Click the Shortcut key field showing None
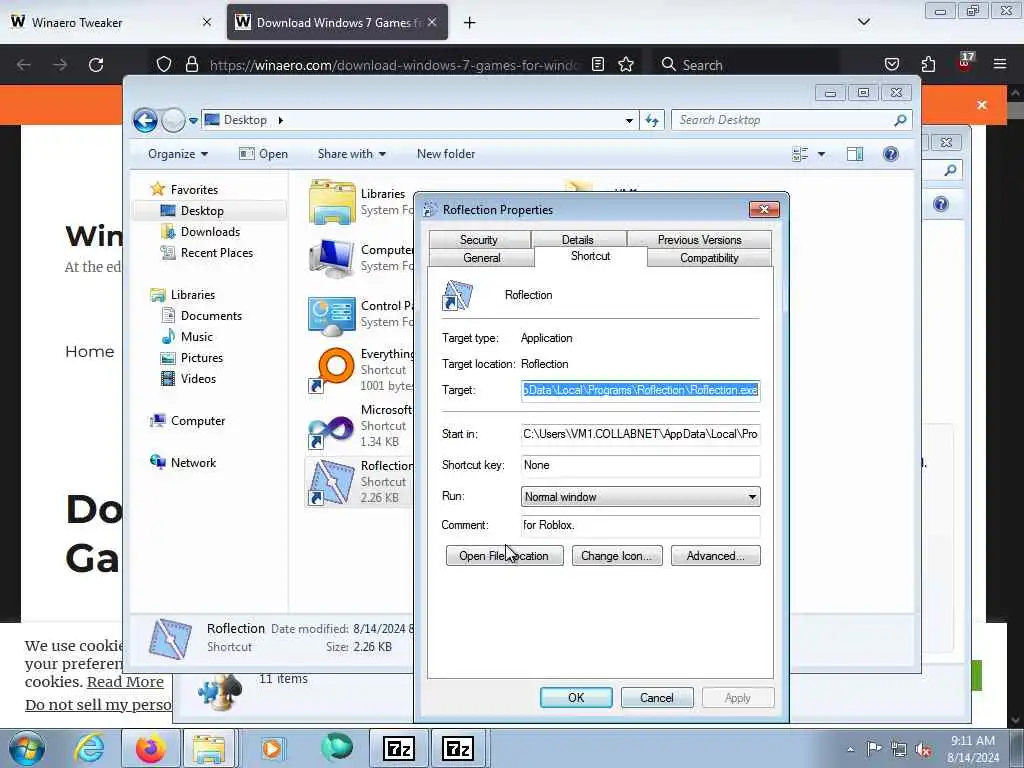The width and height of the screenshot is (1024, 768). pyautogui.click(x=641, y=466)
